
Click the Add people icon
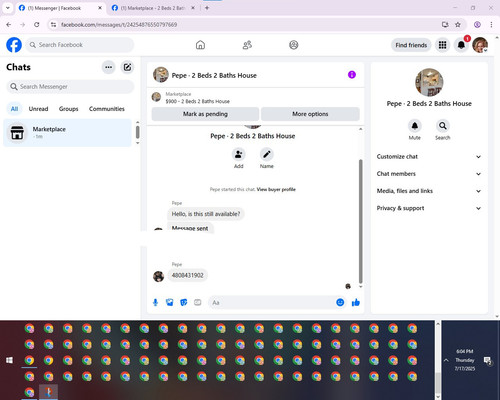tap(239, 154)
